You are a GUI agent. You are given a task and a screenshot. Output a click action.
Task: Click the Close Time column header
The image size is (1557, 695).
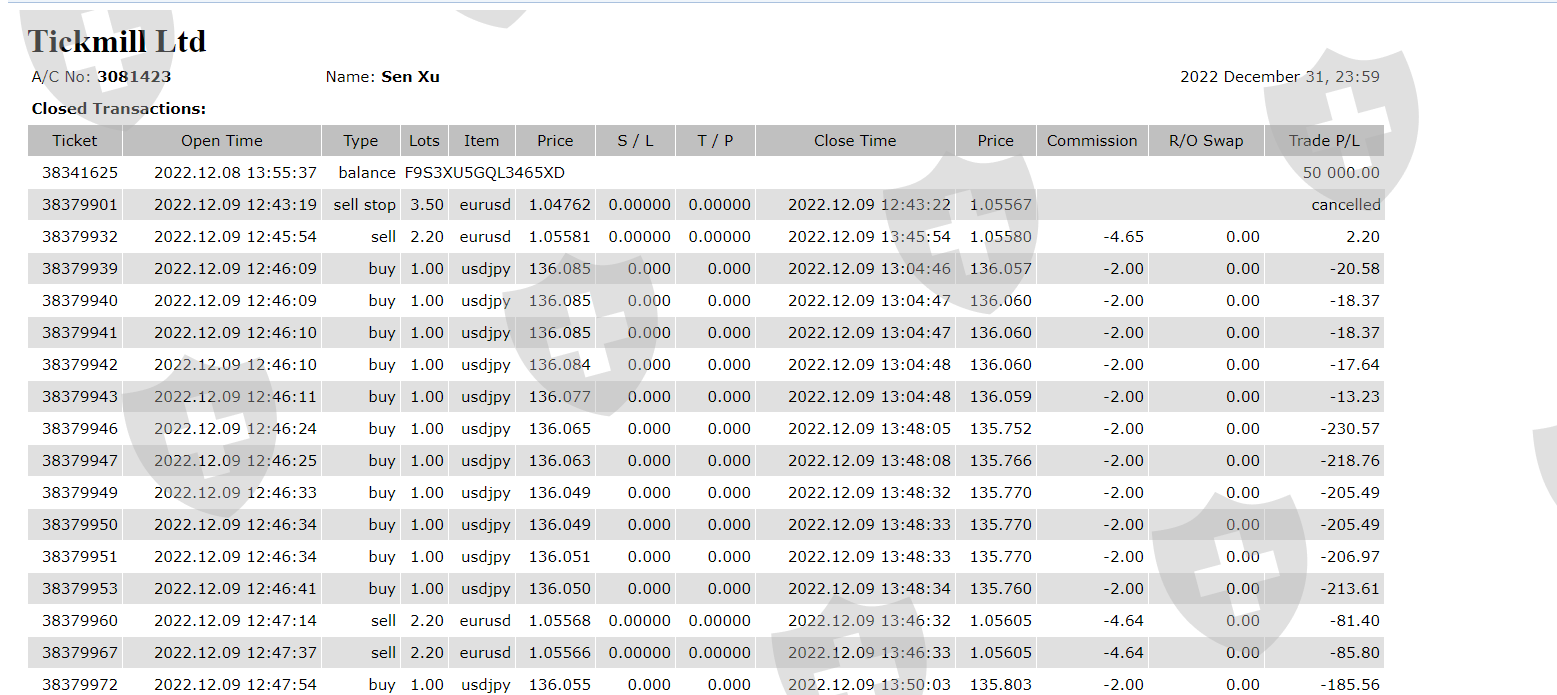(x=855, y=141)
